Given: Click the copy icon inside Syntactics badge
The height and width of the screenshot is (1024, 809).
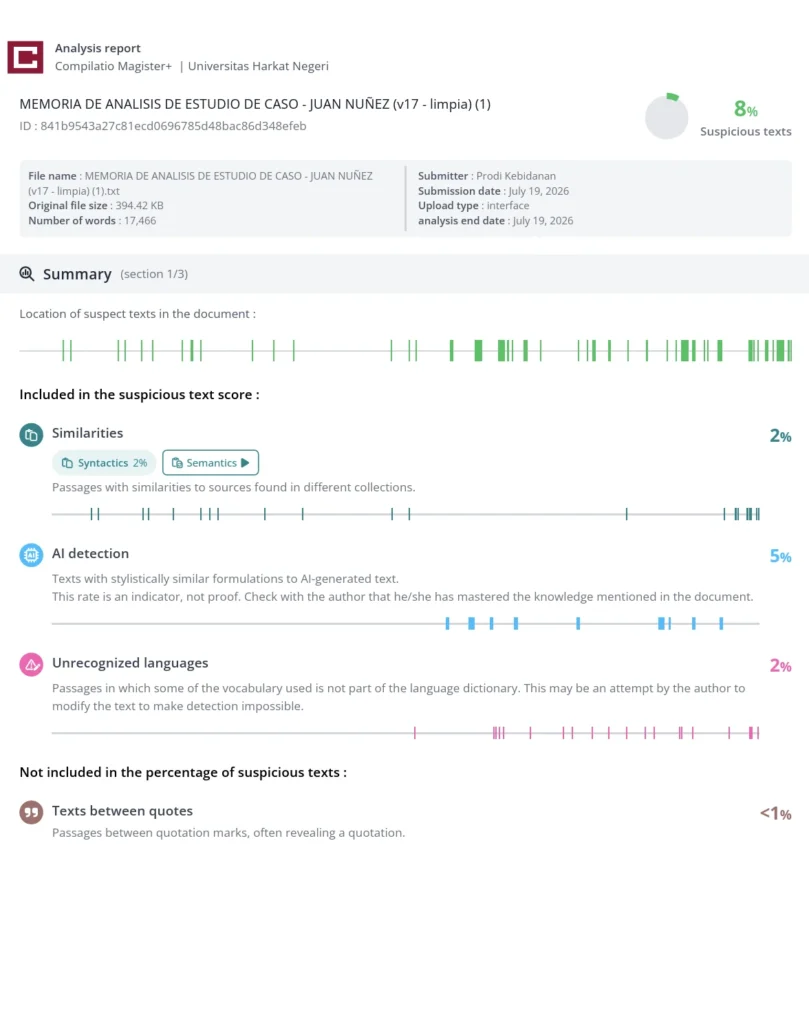Looking at the screenshot, I should 67,463.
